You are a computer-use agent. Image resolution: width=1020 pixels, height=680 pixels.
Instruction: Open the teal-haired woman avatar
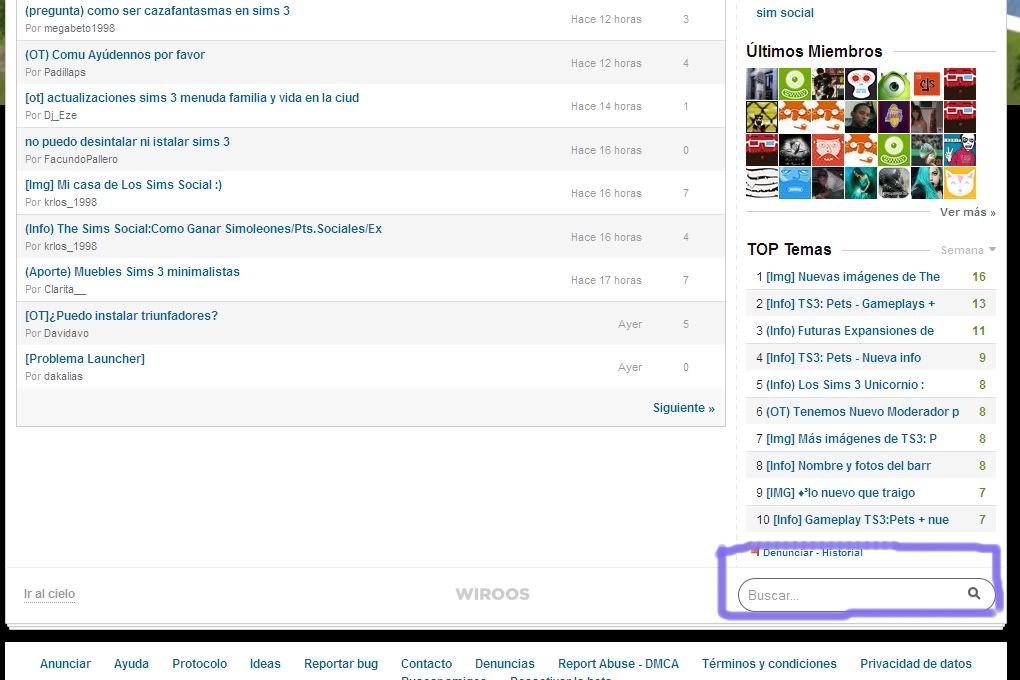tap(927, 183)
